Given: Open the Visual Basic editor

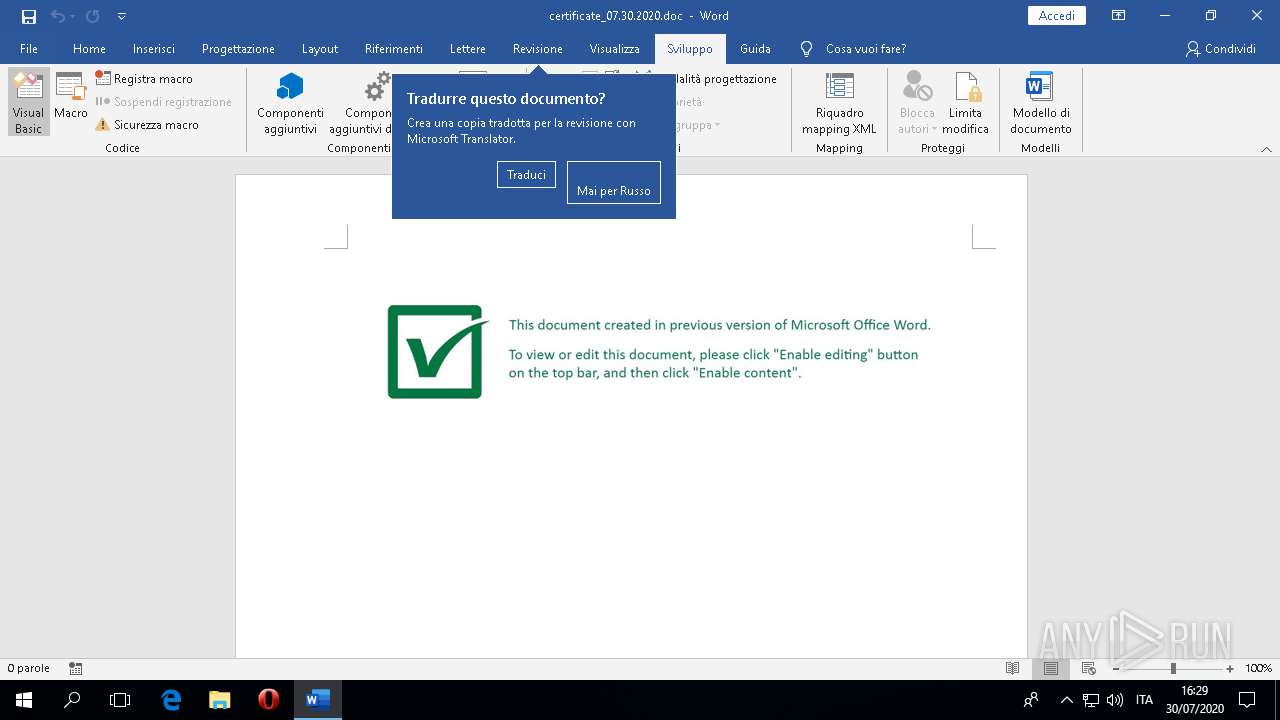Looking at the screenshot, I should coord(29,102).
